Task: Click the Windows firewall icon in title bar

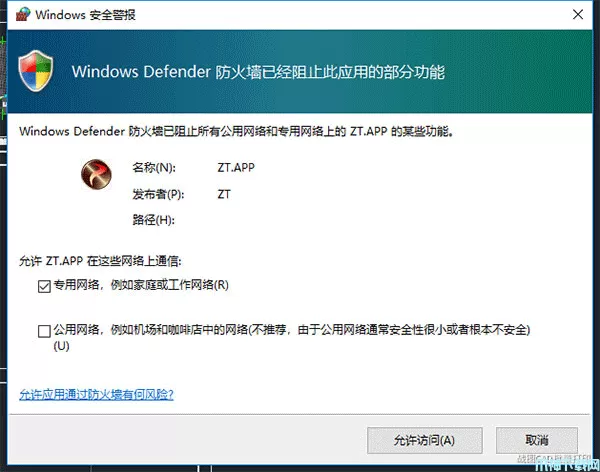Action: (x=23, y=14)
